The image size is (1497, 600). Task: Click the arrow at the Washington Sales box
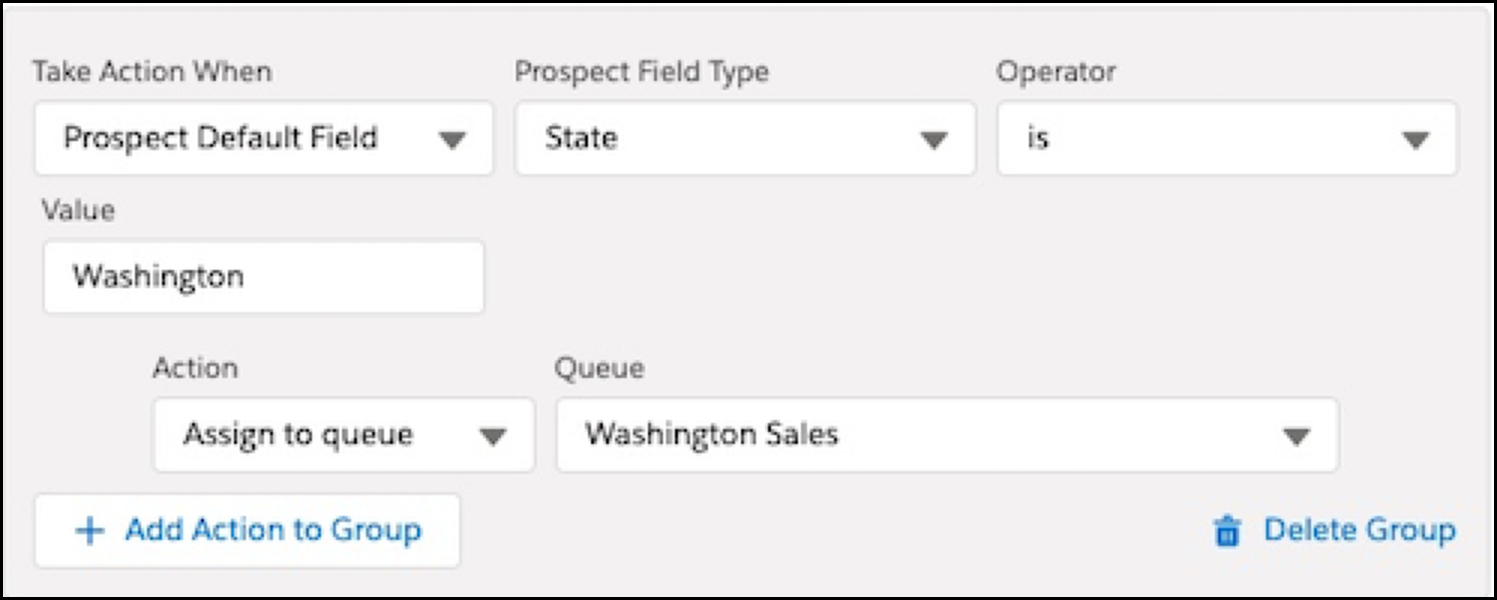(x=1296, y=437)
